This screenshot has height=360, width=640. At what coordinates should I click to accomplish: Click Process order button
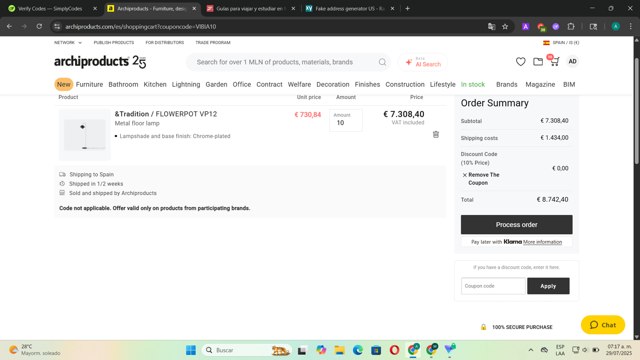coord(516,224)
